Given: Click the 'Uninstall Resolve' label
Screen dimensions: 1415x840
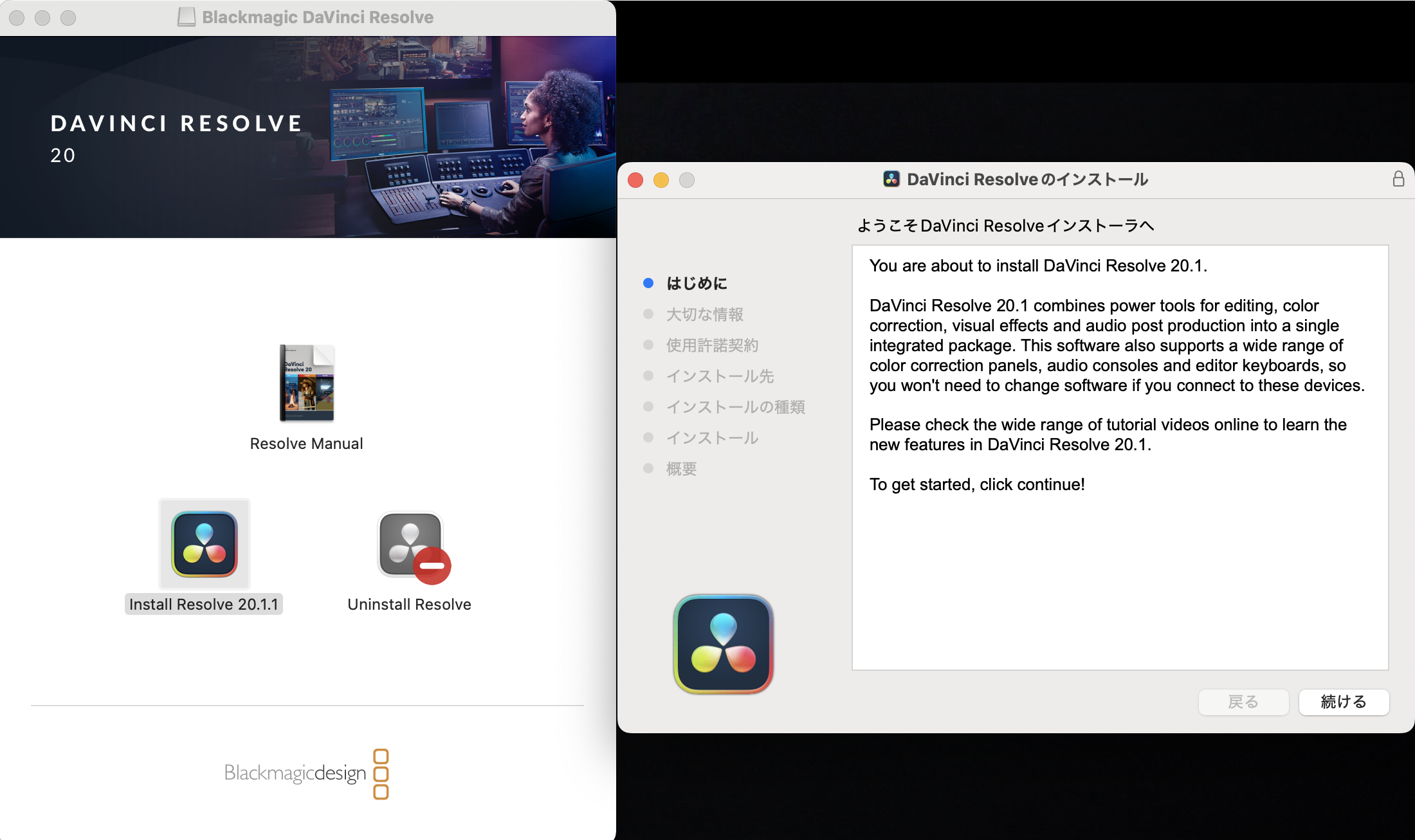Looking at the screenshot, I should click(x=409, y=604).
